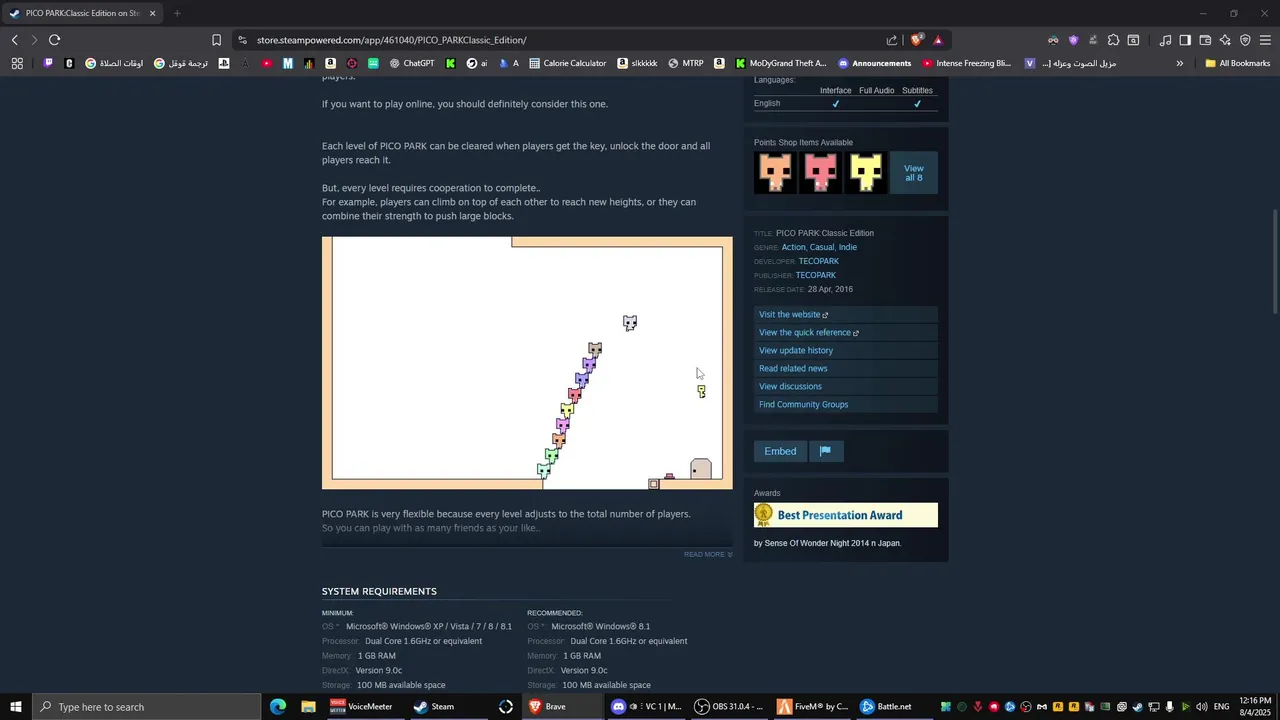
Task: Open the Calorie Calculator bookmark
Action: [x=567, y=63]
